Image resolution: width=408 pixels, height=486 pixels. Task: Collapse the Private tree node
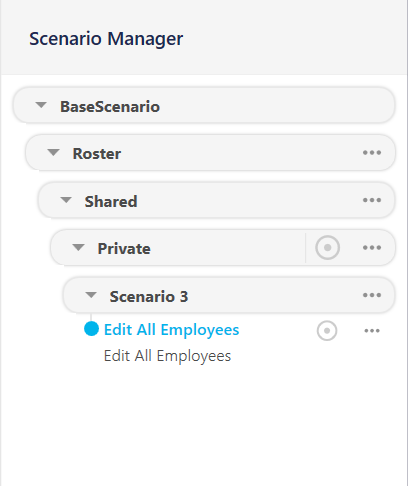coord(79,248)
